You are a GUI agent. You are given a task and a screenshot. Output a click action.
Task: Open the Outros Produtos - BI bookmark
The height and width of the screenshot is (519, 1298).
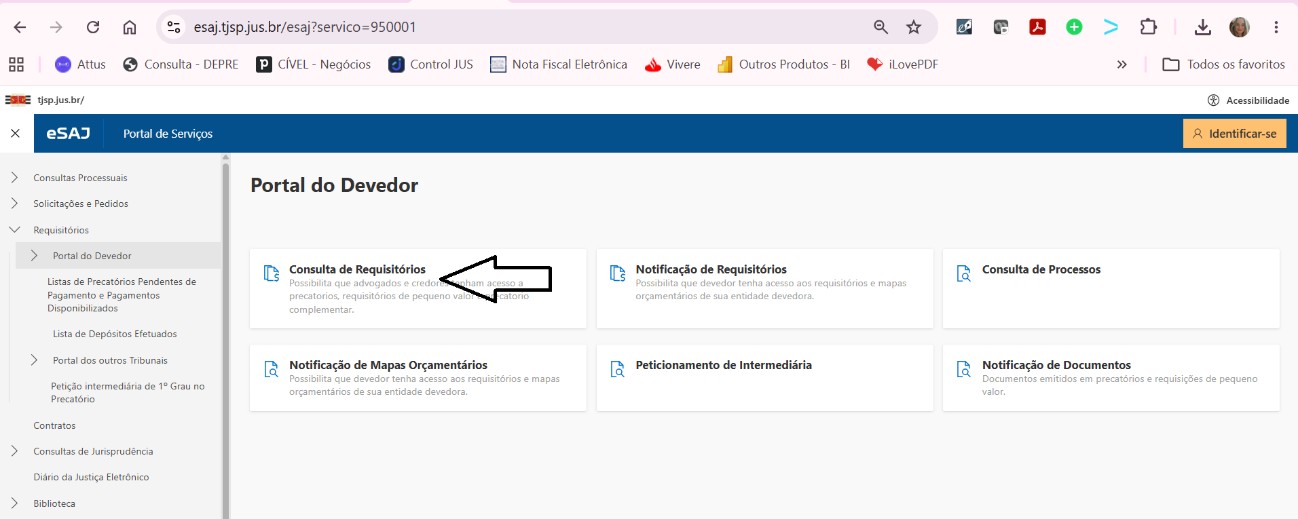click(783, 64)
